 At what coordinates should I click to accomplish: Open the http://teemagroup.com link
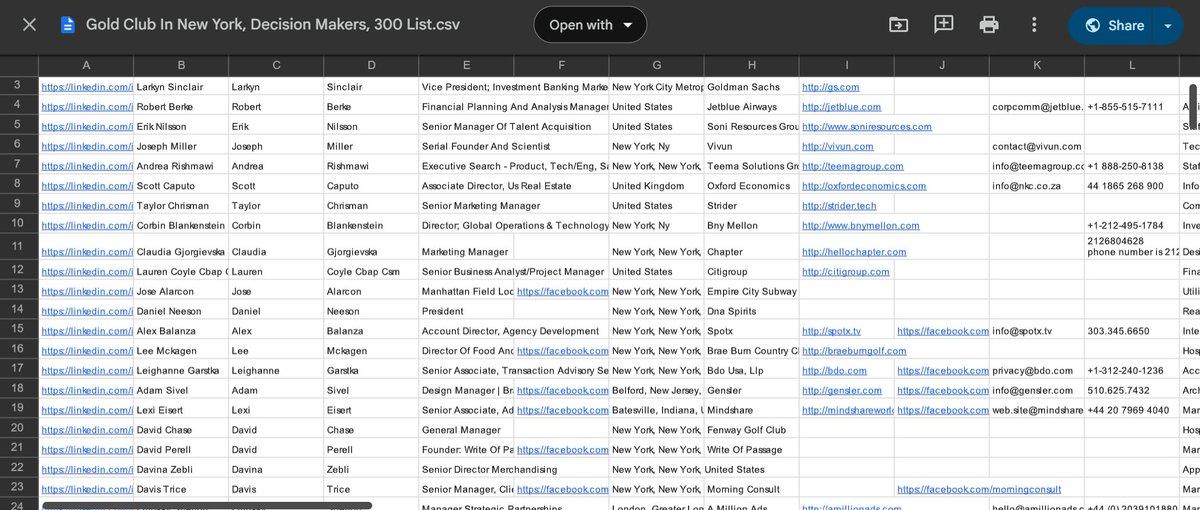[x=852, y=166]
